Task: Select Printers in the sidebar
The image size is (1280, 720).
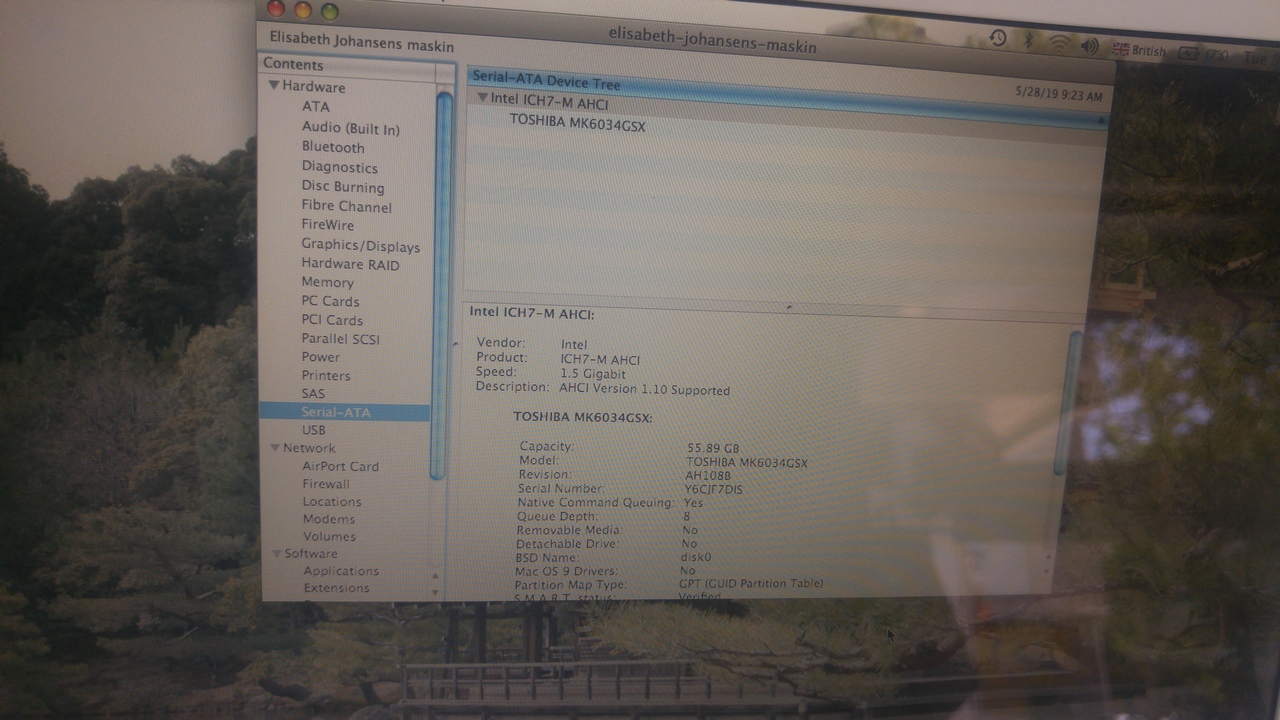Action: point(326,376)
